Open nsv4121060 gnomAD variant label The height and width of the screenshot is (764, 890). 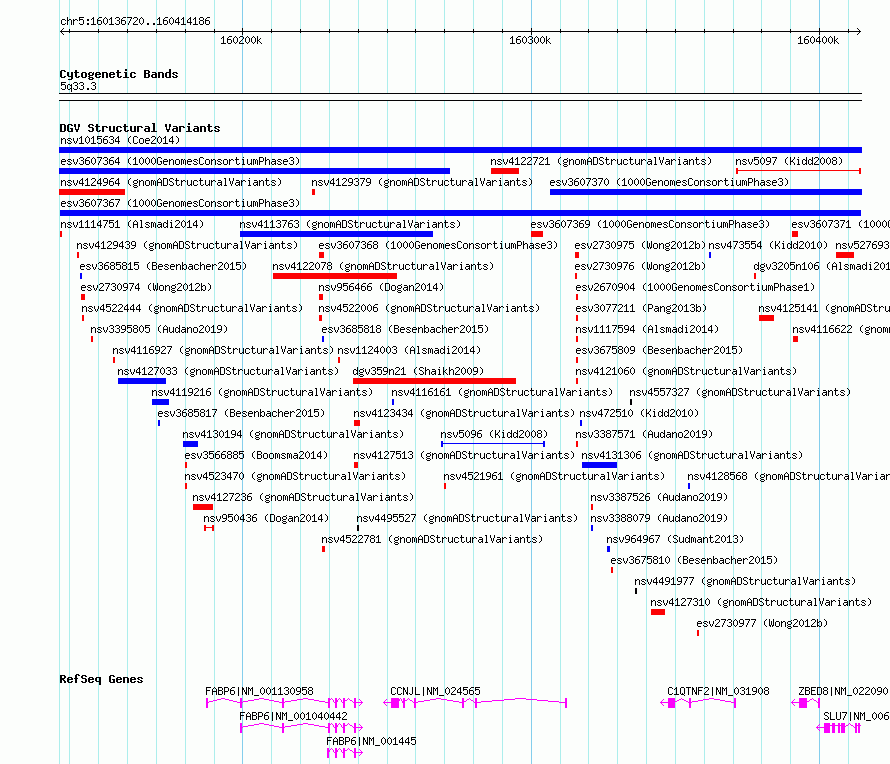tap(686, 371)
